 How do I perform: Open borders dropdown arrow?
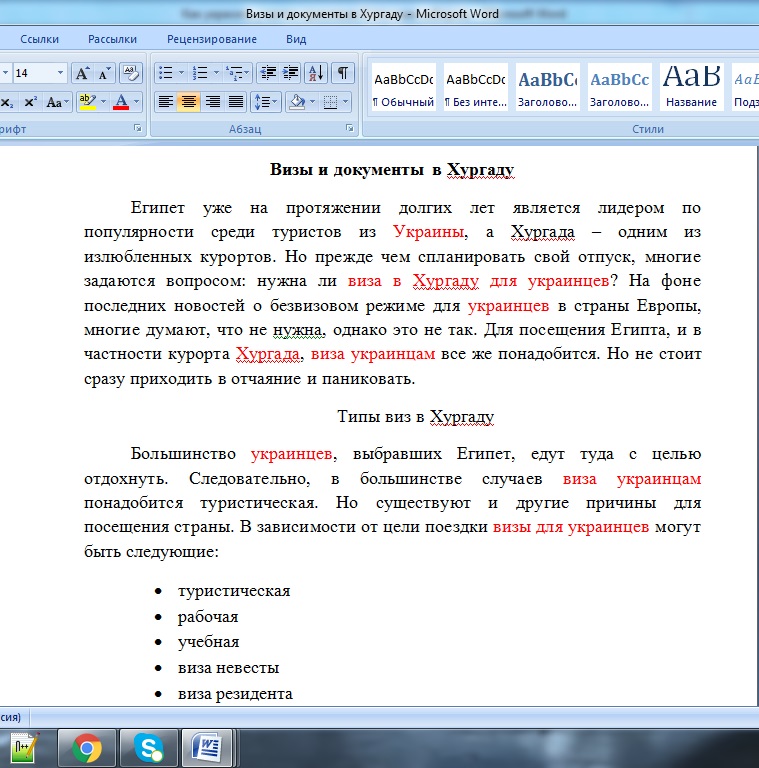tap(346, 102)
